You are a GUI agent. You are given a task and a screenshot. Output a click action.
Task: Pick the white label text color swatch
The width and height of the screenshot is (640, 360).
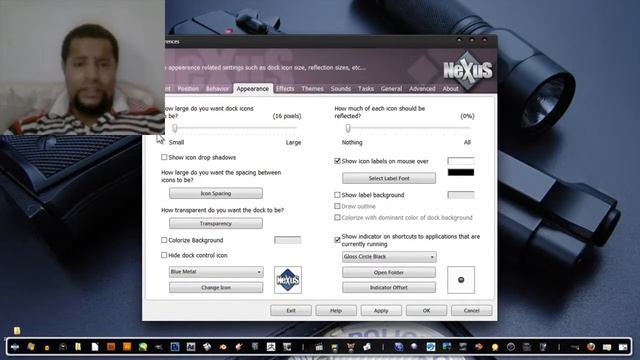[461, 161]
